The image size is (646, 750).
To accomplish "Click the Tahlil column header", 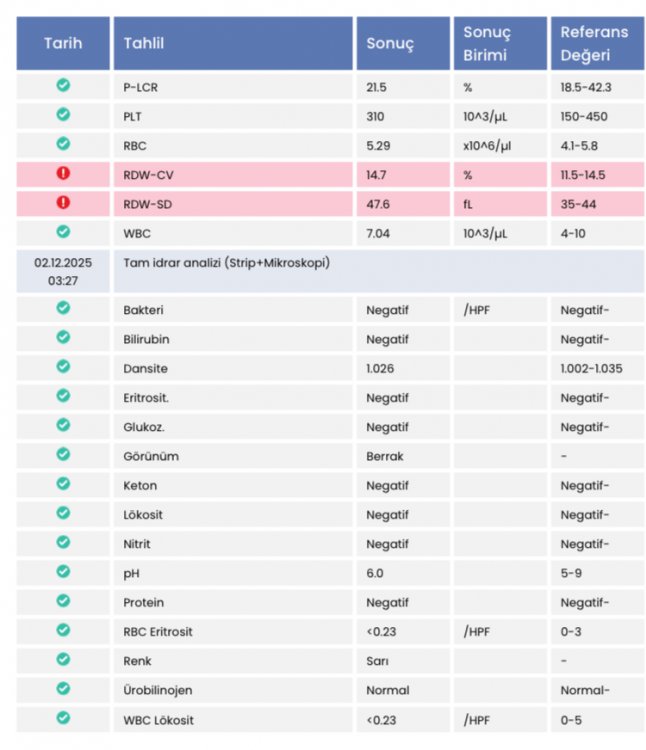I will [x=233, y=44].
